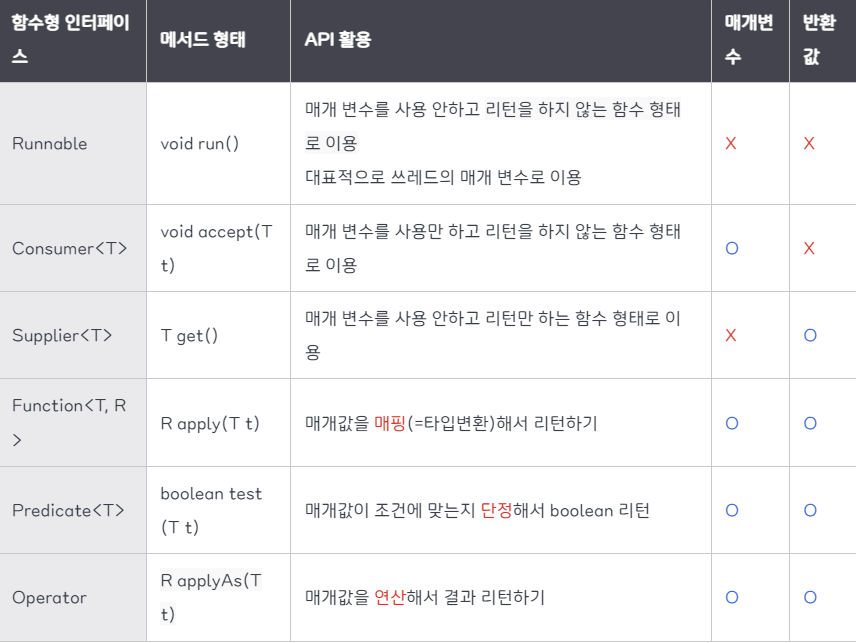Click the blue O under 반환값 for Supplier<T>
The height and width of the screenshot is (643, 856).
pos(810,335)
